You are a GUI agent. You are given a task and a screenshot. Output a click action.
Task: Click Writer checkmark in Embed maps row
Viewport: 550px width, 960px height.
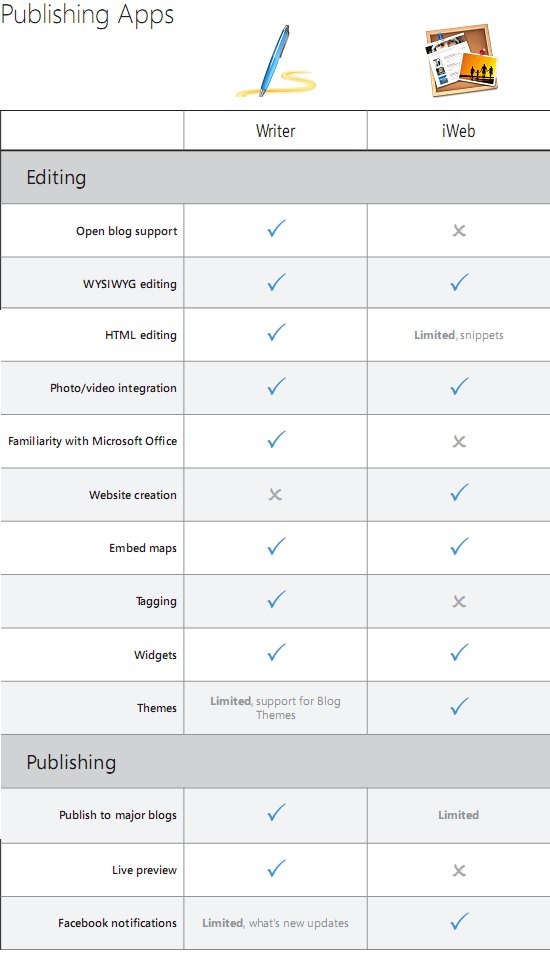[276, 546]
